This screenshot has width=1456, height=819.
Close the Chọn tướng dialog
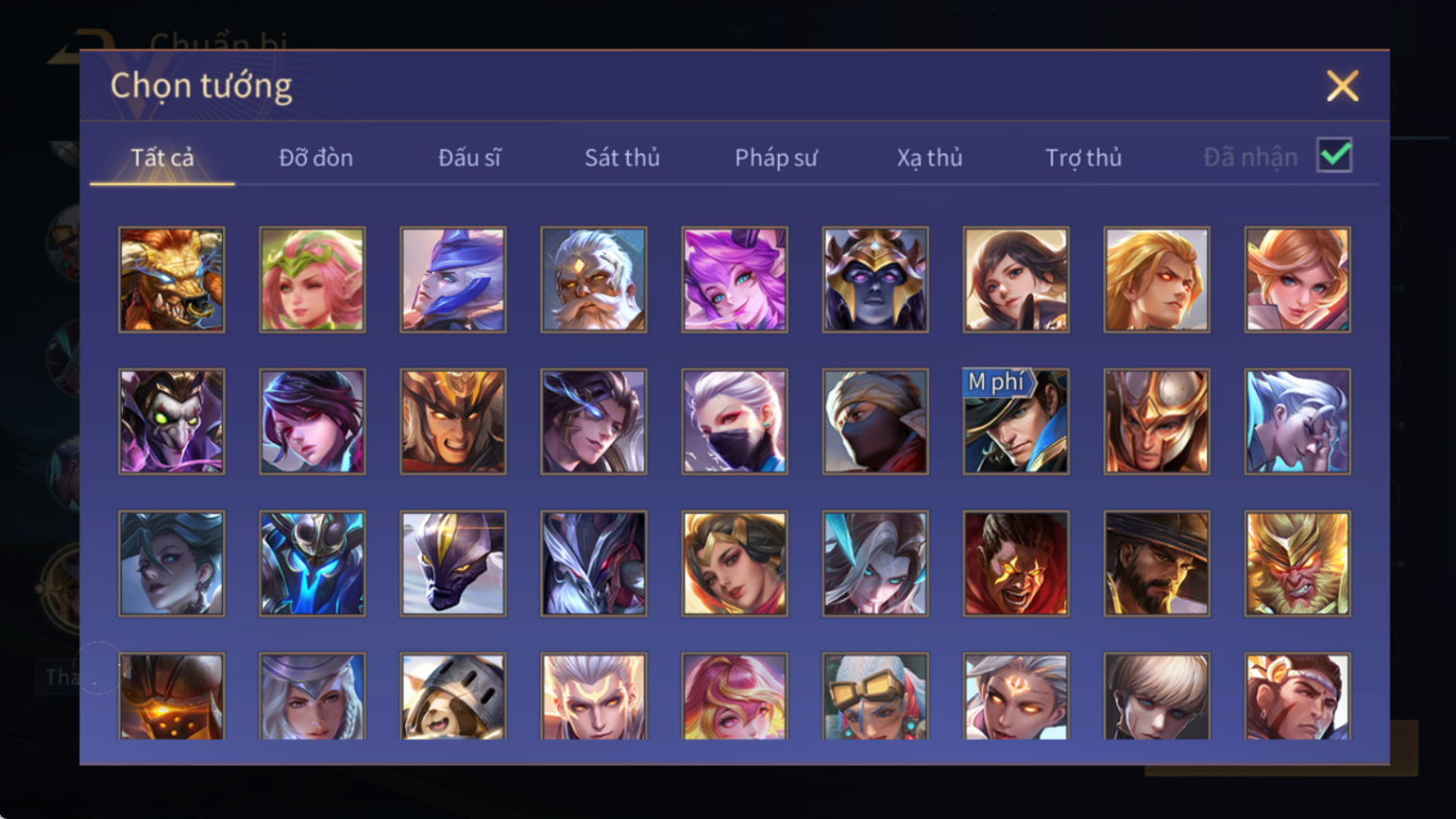(1343, 86)
